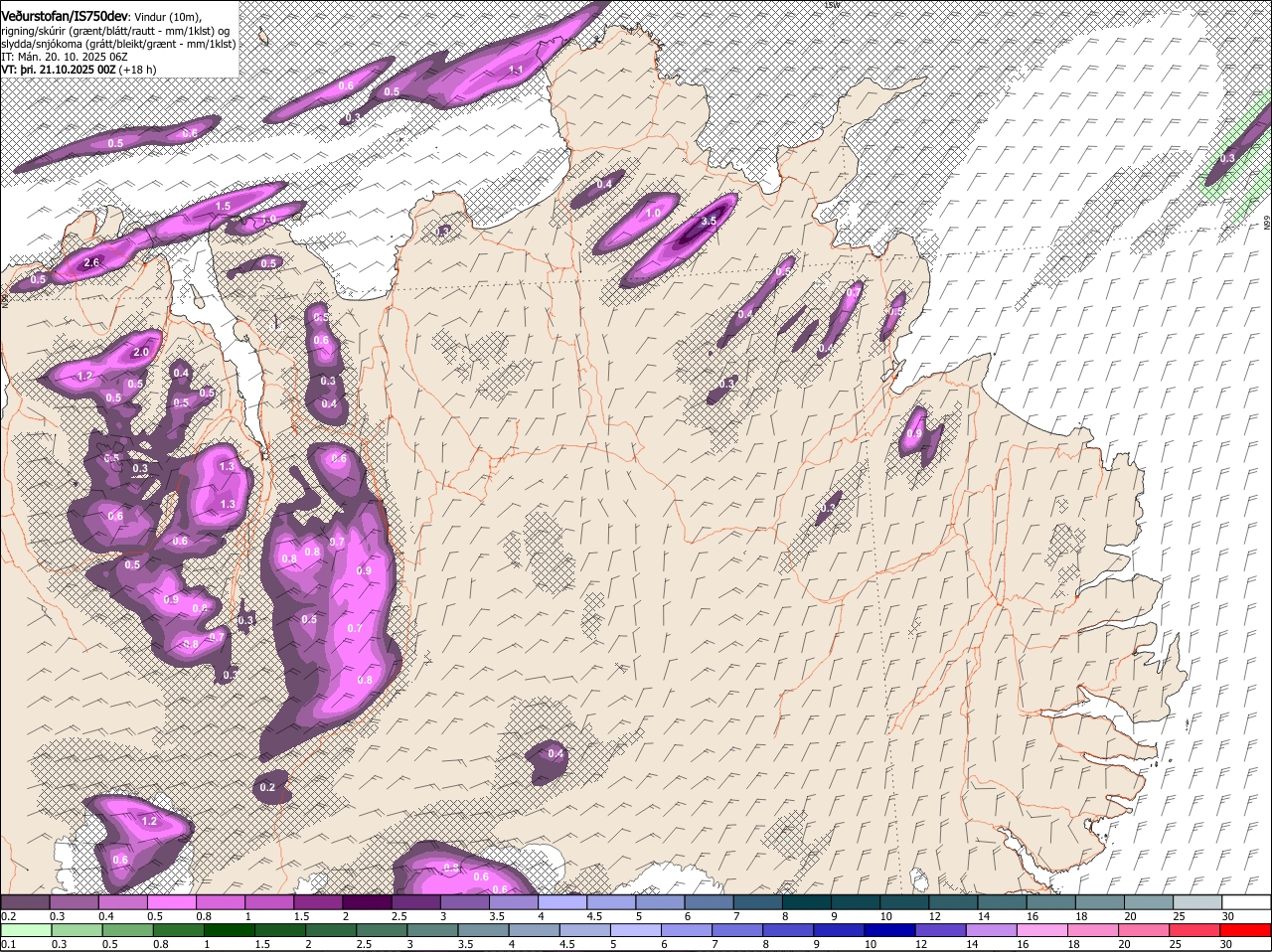This screenshot has height=952, width=1272.
Task: Click the Veðurstofan/IS750dev title text
Action: pos(65,17)
